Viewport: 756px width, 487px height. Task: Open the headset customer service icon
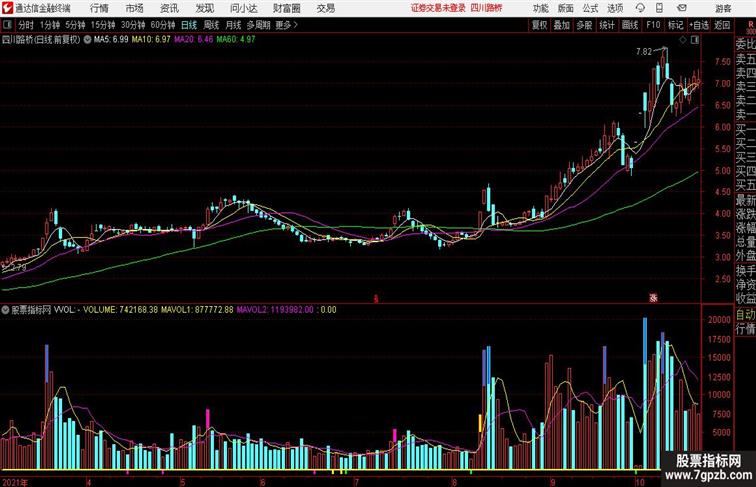tap(640, 8)
